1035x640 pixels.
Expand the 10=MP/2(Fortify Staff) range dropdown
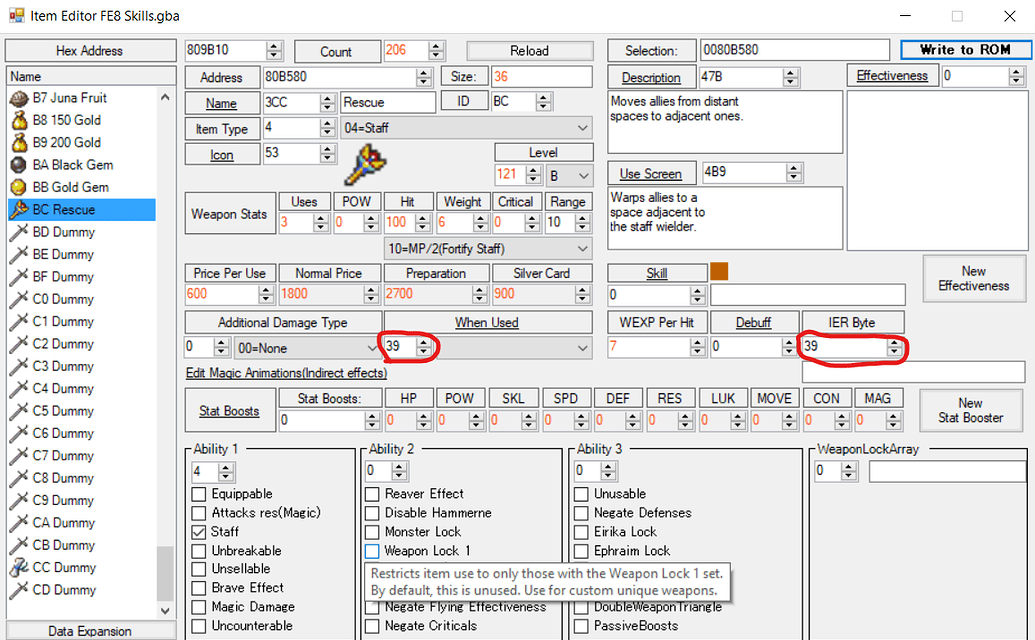[488, 249]
